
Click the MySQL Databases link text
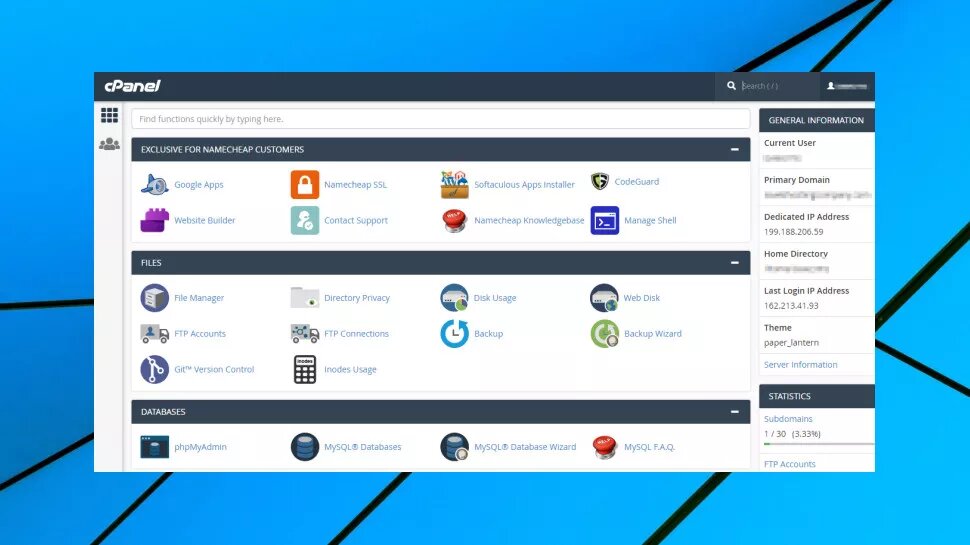pos(363,447)
